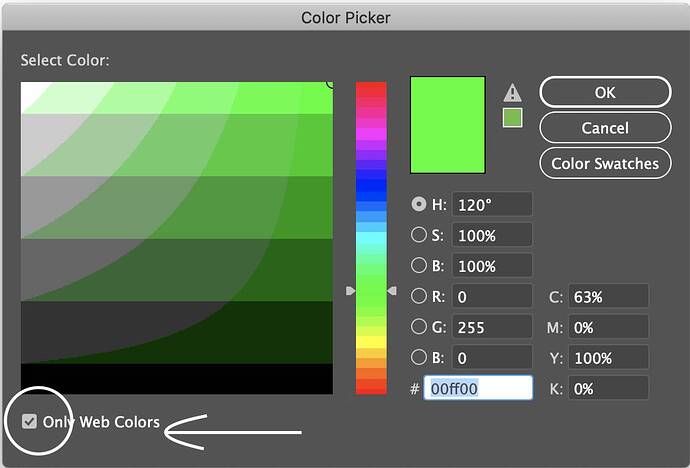Screen dimensions: 690x468
Task: Click the out-of-gamut warning triangle icon
Action: click(513, 93)
